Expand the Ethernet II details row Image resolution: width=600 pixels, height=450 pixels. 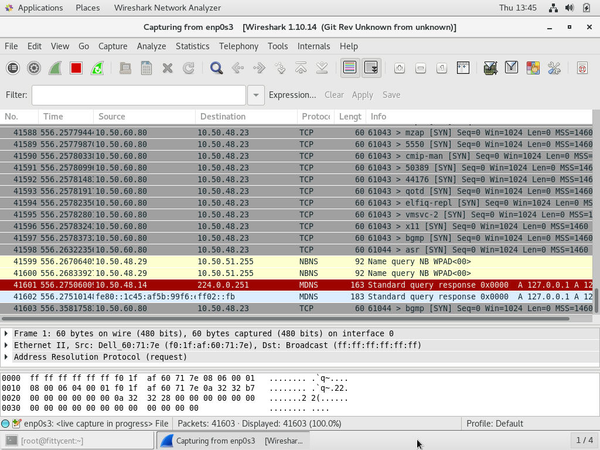coord(6,345)
